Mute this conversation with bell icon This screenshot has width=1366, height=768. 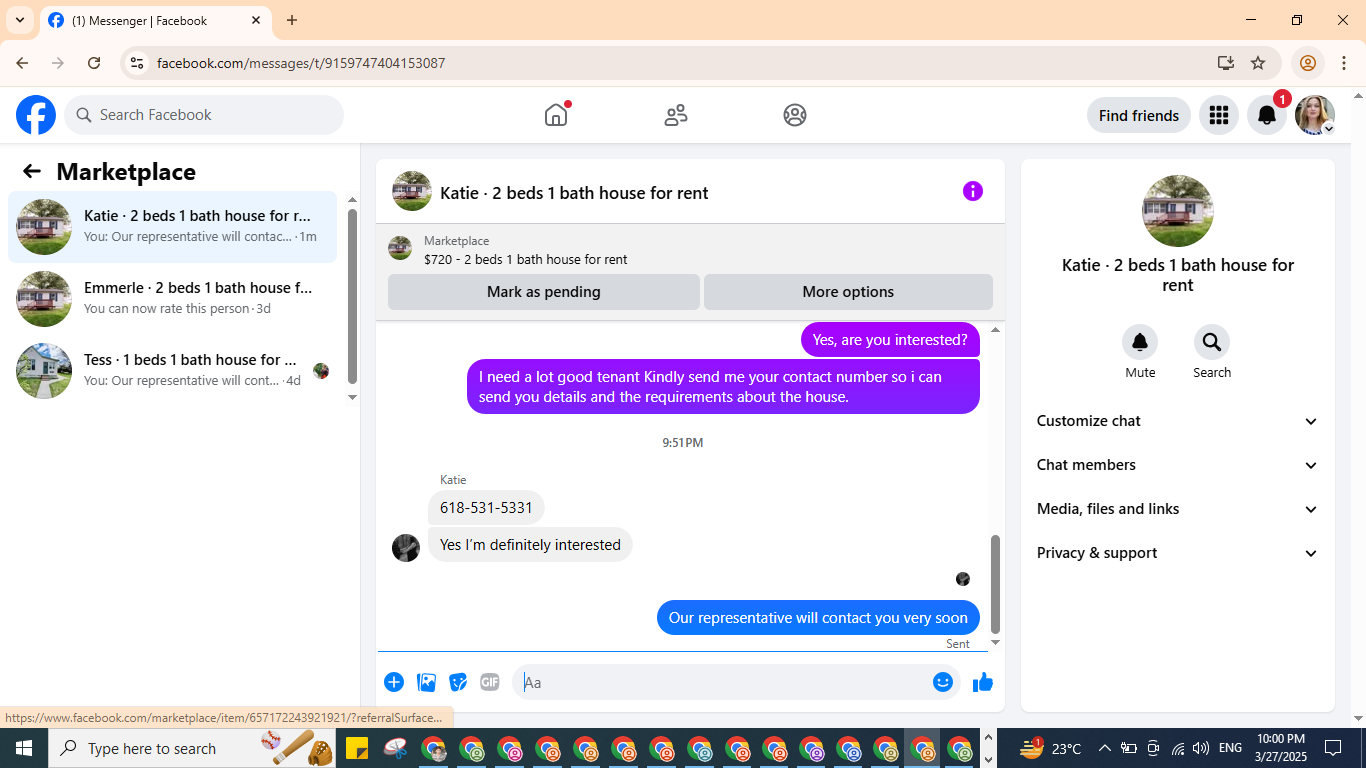click(x=1140, y=342)
